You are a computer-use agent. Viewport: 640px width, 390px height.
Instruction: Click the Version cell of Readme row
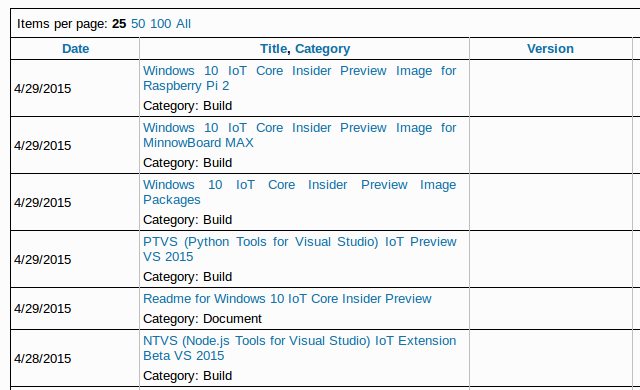[x=551, y=308]
